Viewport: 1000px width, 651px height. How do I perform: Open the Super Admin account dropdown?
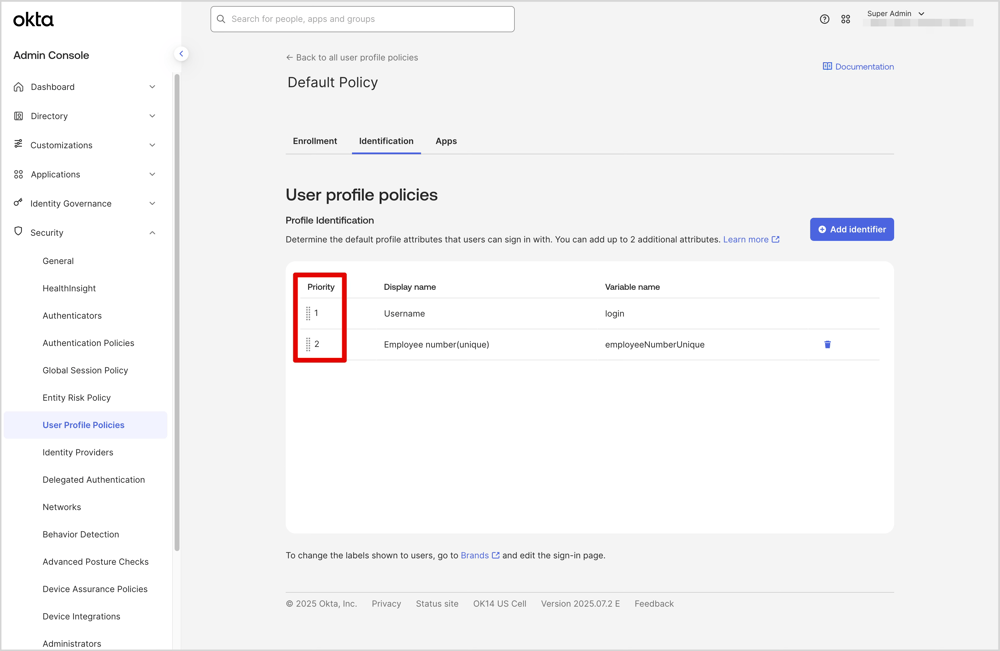pos(895,13)
